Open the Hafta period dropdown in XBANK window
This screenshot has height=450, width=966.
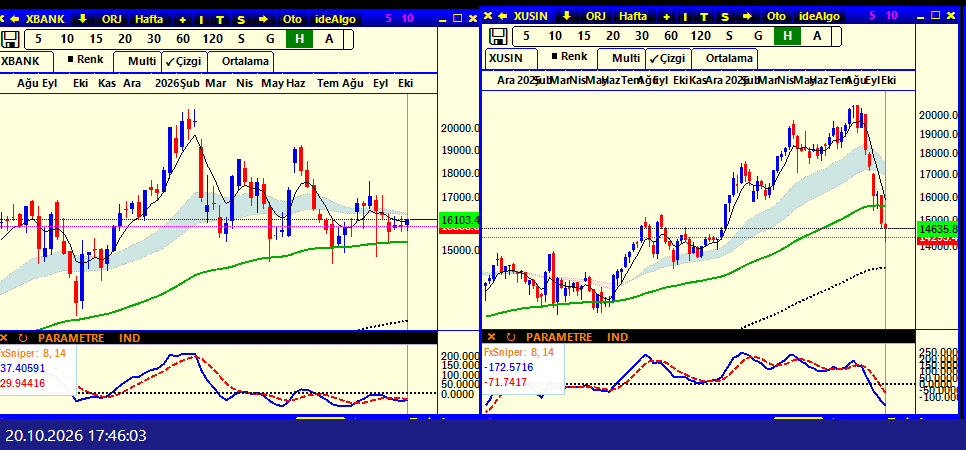[x=148, y=19]
